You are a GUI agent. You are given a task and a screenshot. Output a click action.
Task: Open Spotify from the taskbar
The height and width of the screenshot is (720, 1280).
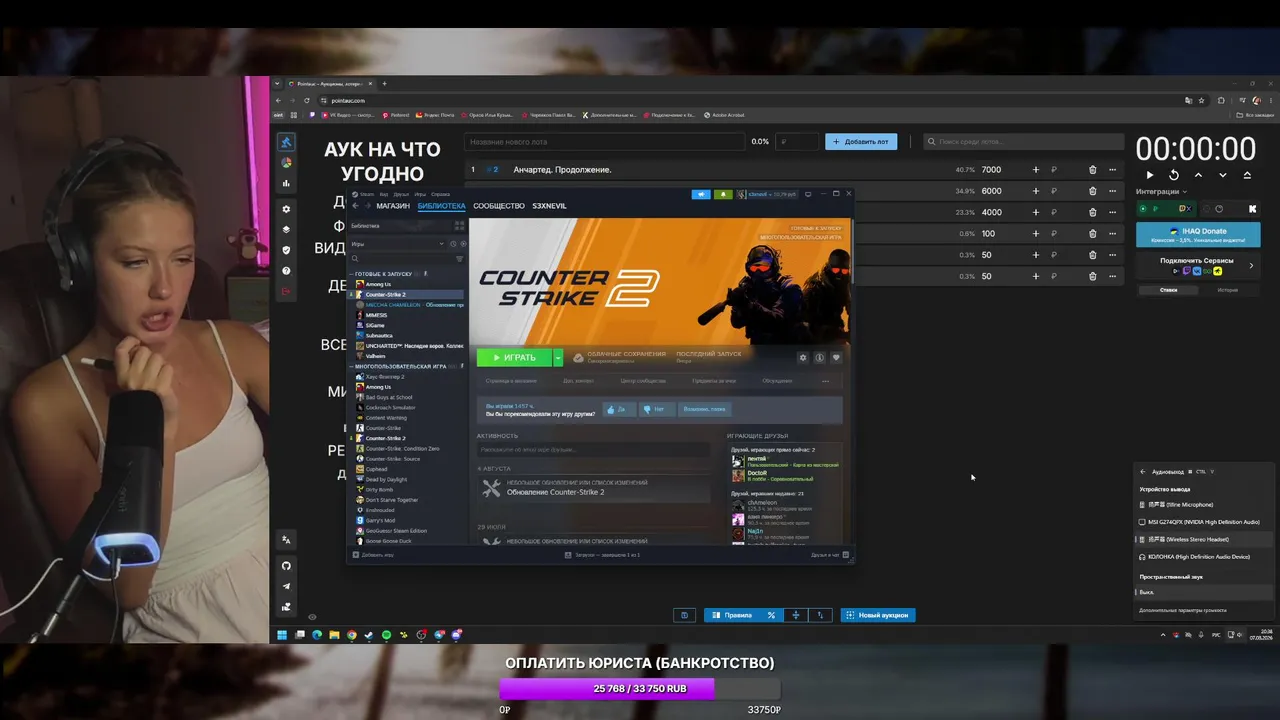point(386,635)
